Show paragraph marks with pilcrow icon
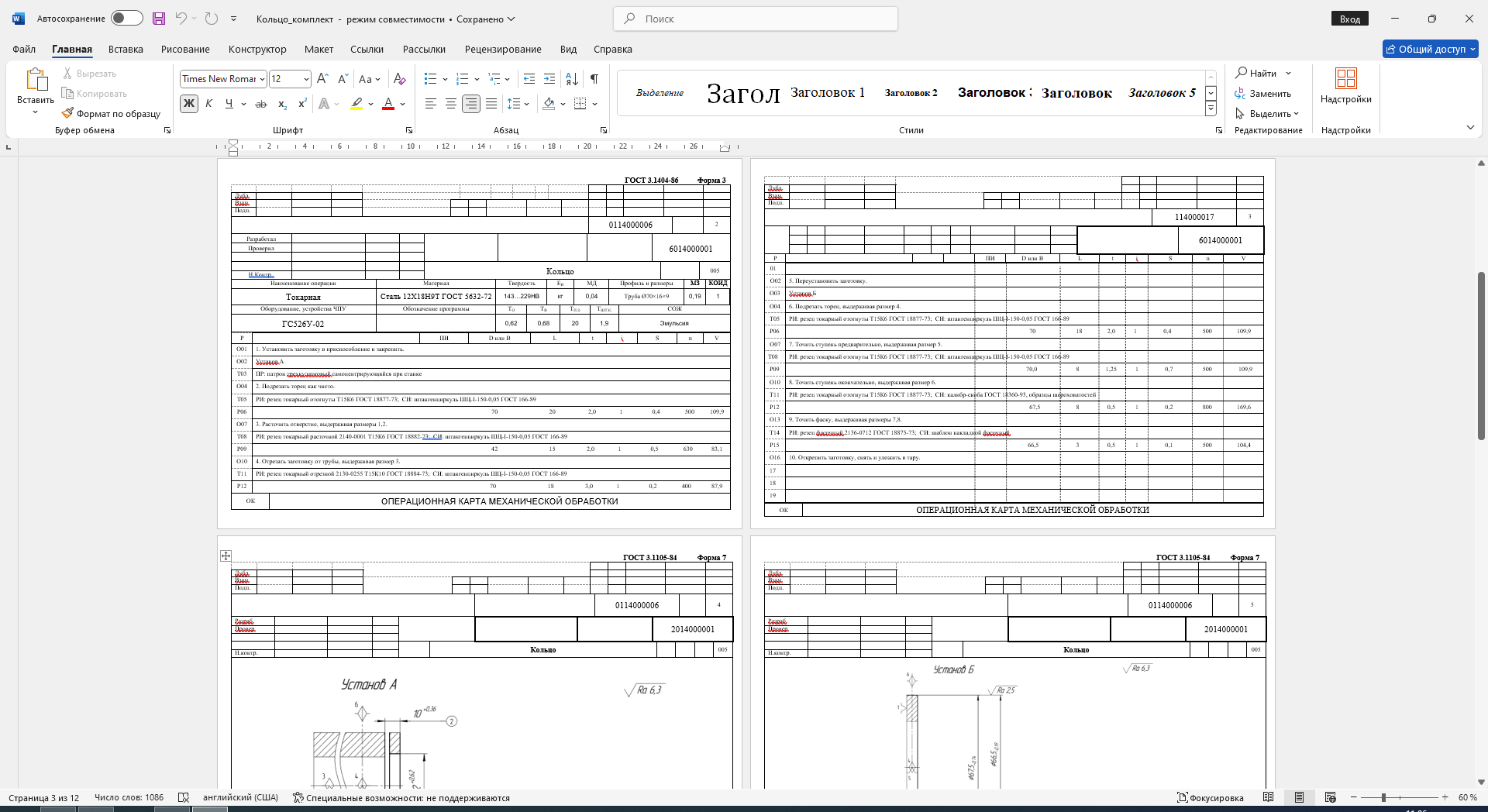Image resolution: width=1488 pixels, height=812 pixels. [594, 79]
